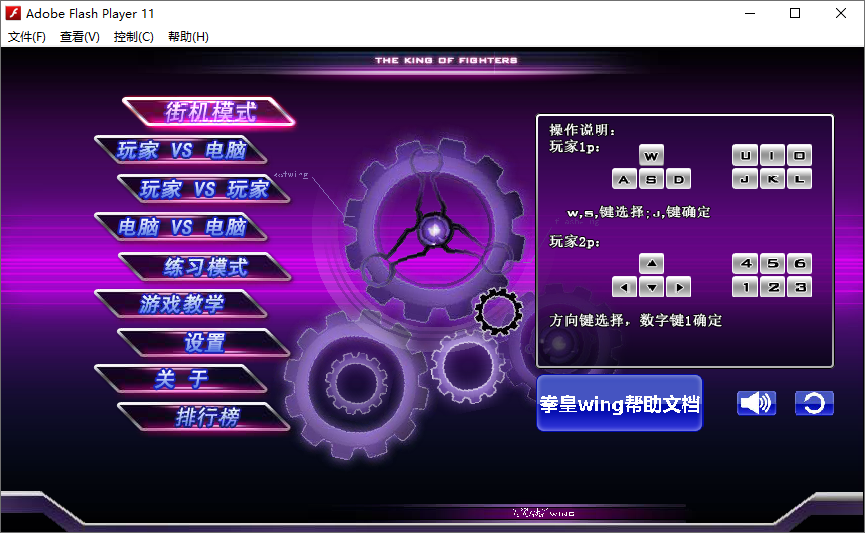Screen dimensions: 865x533
Task: Click the A key icon
Action: (x=624, y=179)
